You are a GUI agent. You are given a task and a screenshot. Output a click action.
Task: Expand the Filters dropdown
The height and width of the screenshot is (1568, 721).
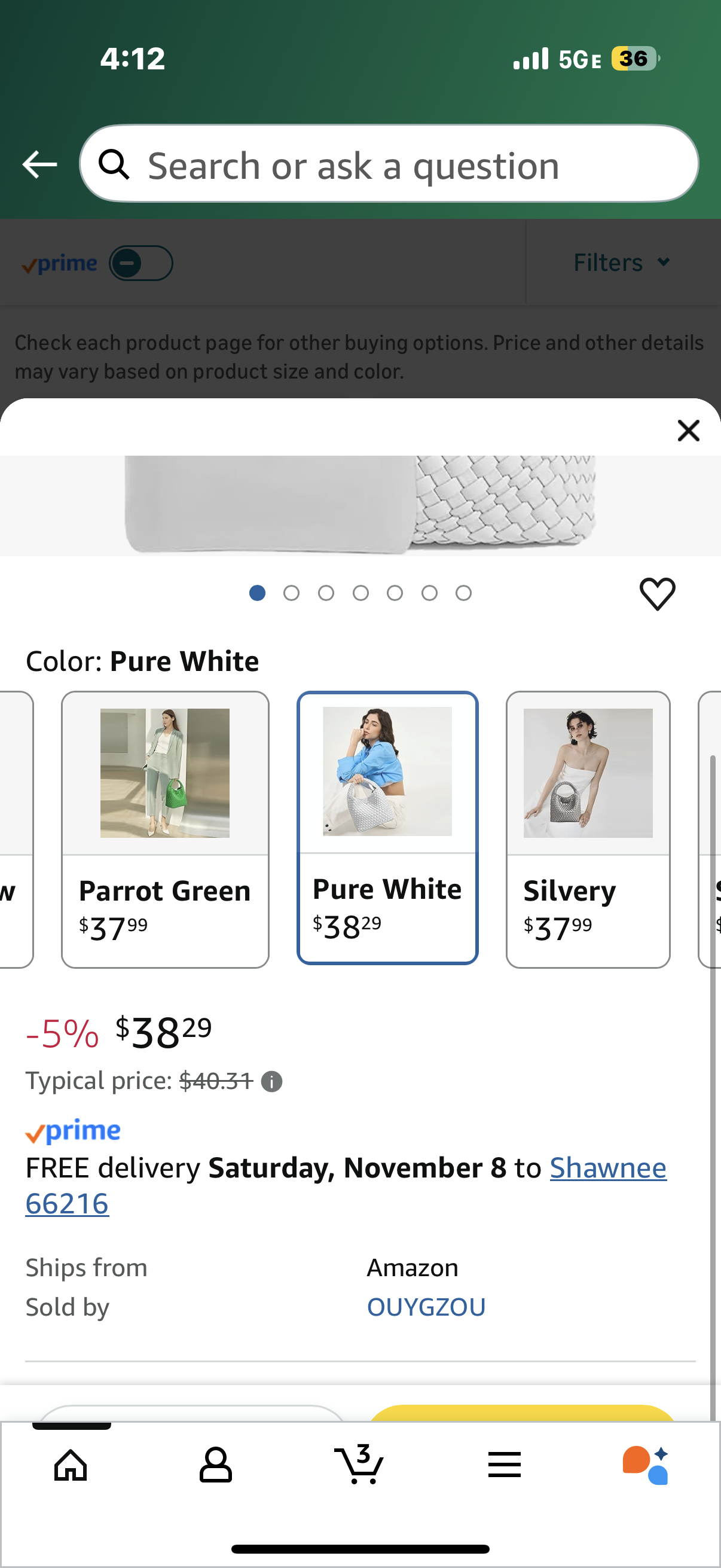[x=622, y=263]
